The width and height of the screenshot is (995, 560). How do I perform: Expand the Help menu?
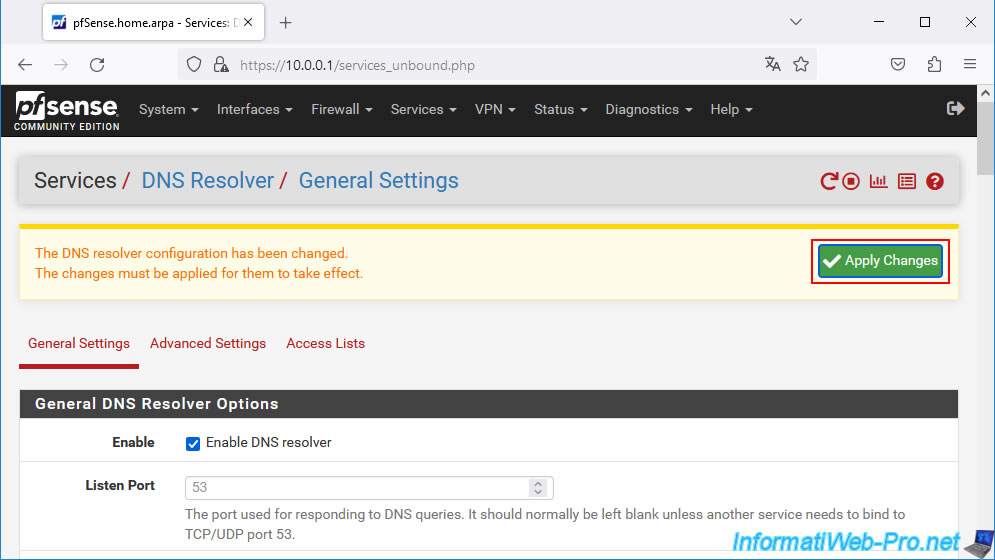click(x=731, y=109)
